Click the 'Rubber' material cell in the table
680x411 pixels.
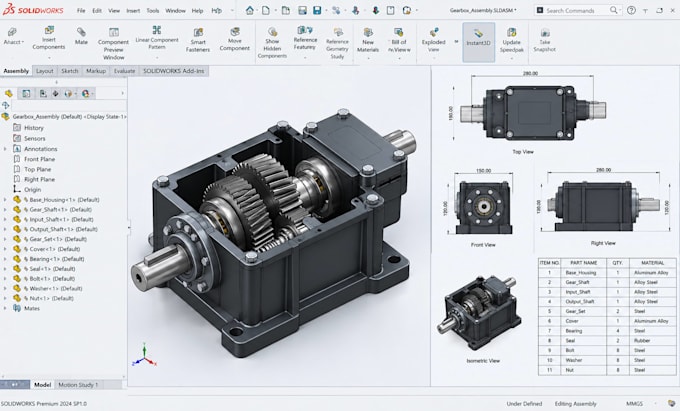[652, 341]
